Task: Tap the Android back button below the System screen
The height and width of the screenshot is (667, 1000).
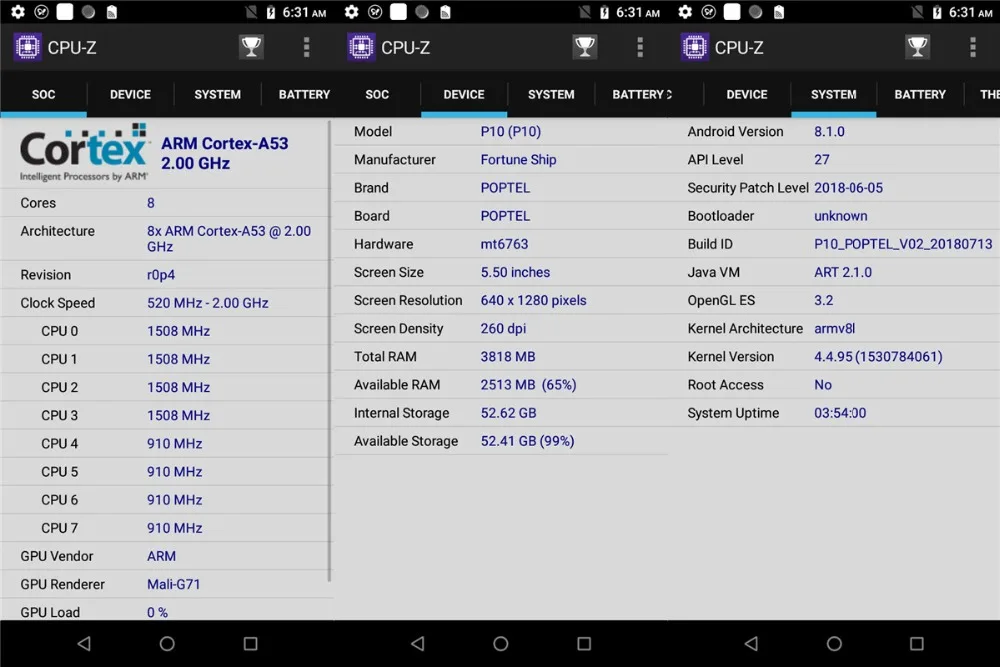Action: click(751, 644)
